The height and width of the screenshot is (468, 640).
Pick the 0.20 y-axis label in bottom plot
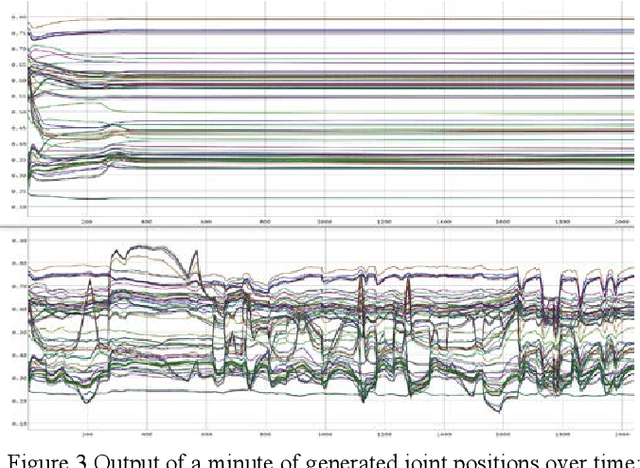(19, 401)
